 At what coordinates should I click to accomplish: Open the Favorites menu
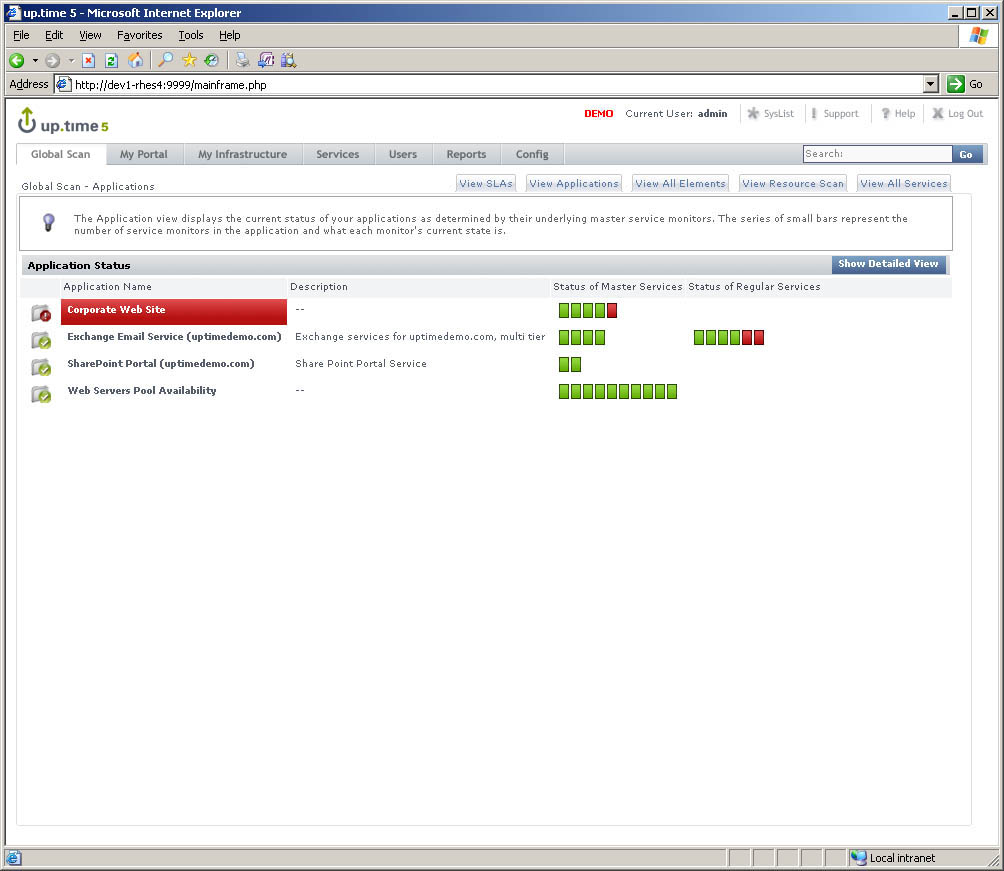pos(140,35)
